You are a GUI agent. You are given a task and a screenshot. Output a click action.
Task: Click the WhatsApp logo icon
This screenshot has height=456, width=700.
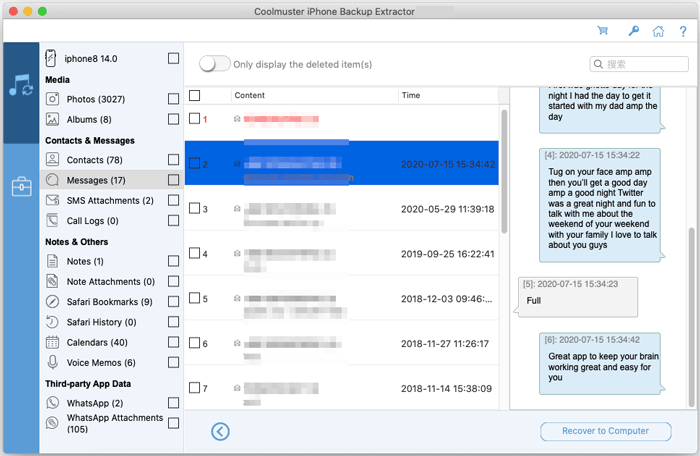52,403
